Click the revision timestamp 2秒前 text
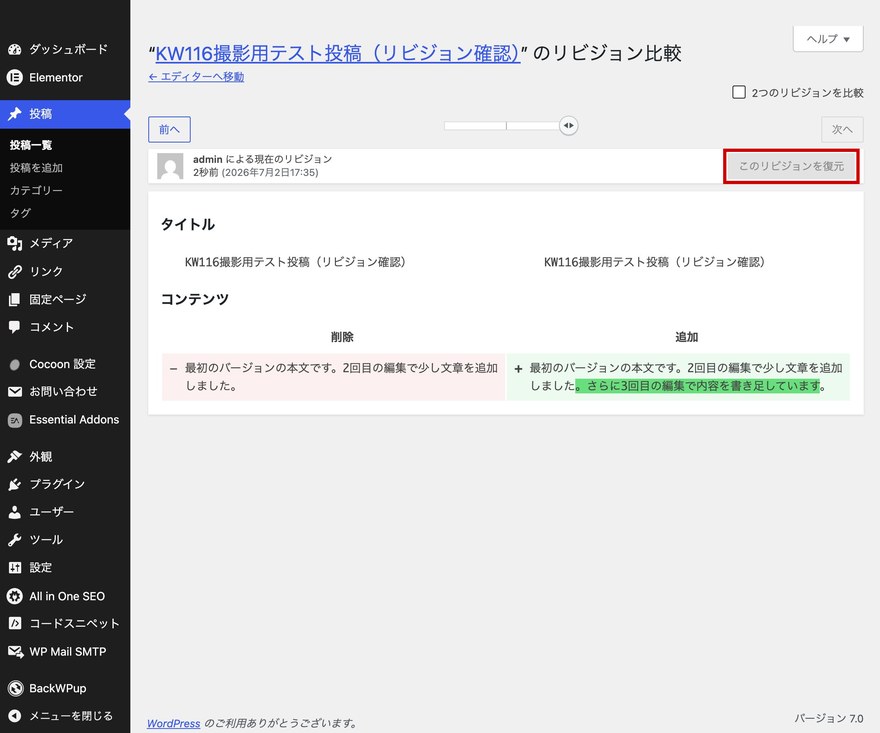The width and height of the screenshot is (880, 733). coord(255,173)
